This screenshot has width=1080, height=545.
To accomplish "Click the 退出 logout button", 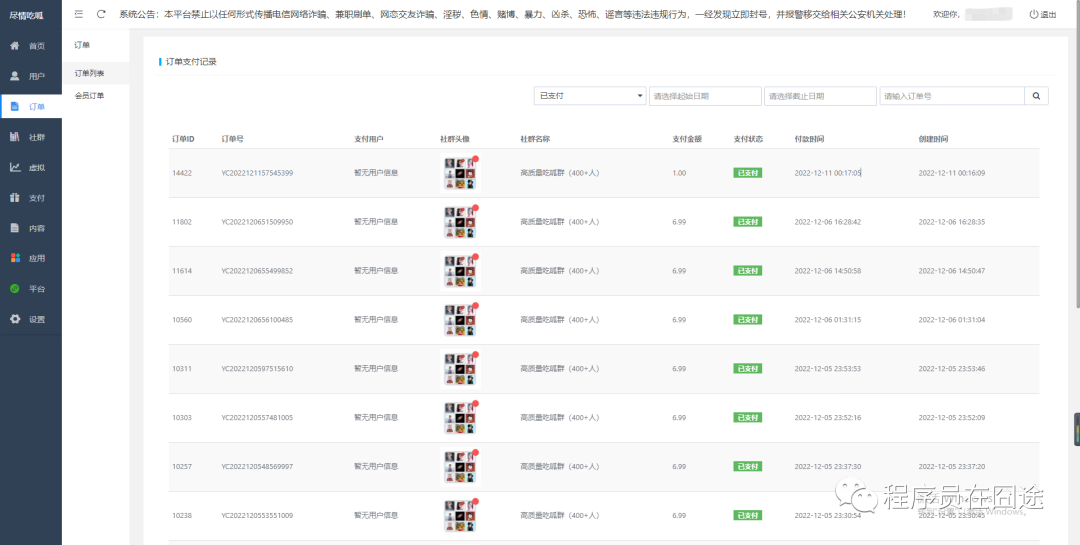I will coord(1042,15).
